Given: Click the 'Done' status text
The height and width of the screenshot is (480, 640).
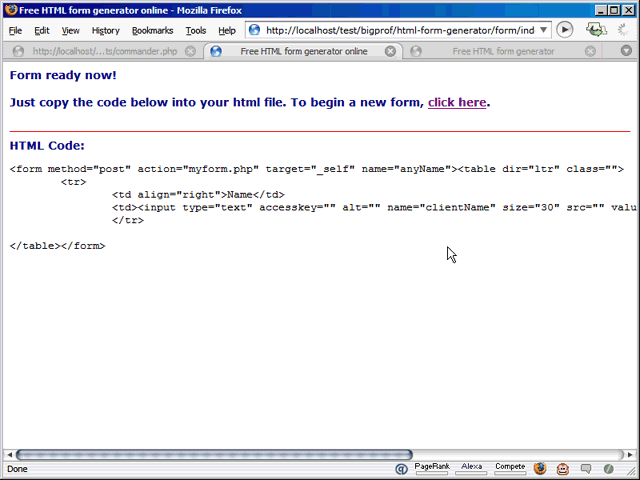Looking at the screenshot, I should tap(17, 469).
